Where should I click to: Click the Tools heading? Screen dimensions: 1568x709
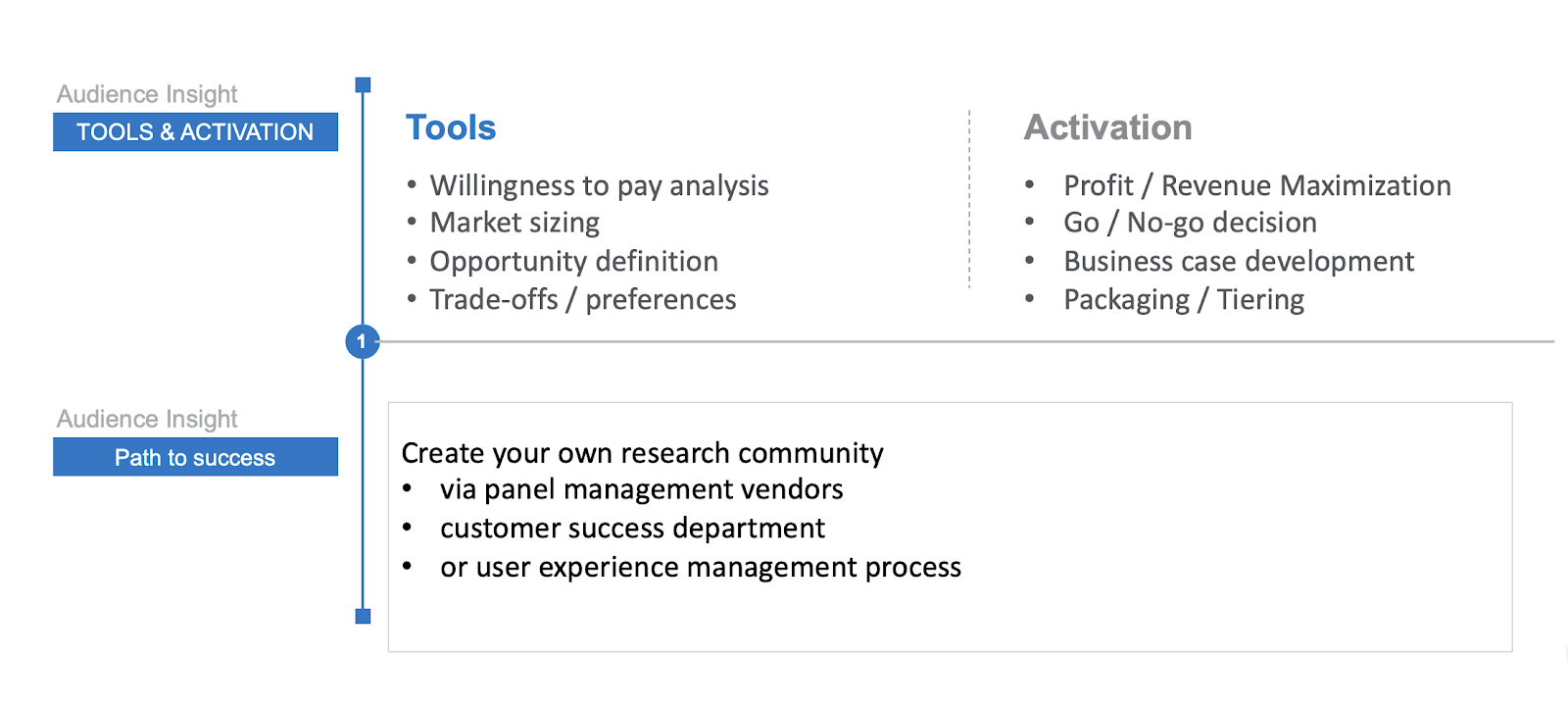click(x=451, y=127)
